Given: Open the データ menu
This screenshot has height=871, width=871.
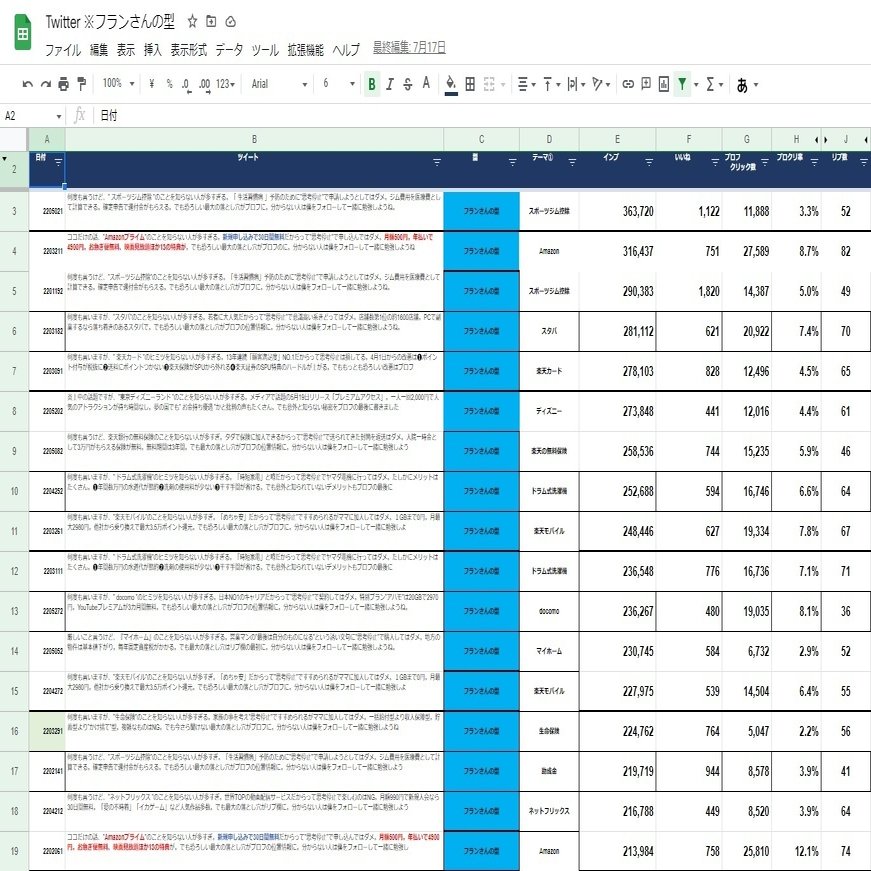Looking at the screenshot, I should pos(229,50).
